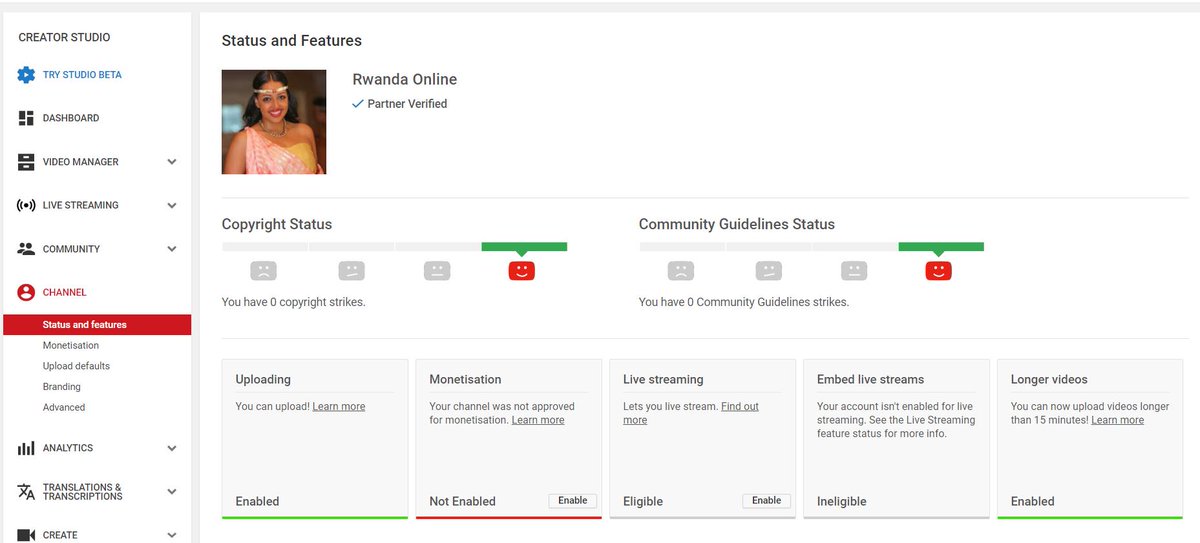Click Learn more link in Longer videos card
The image size is (1200, 543).
click(1118, 420)
